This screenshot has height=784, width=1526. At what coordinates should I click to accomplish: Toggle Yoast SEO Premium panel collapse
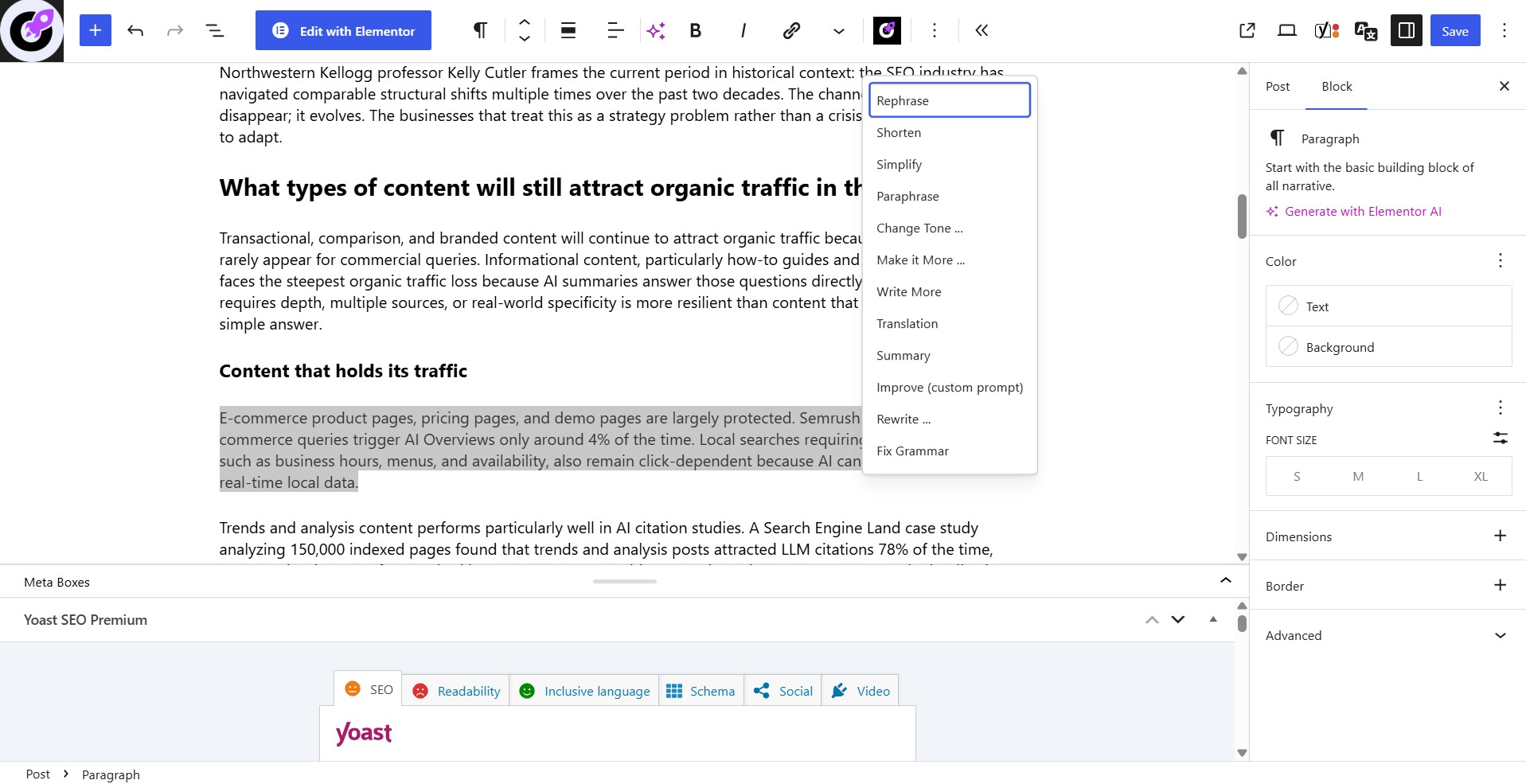(1213, 619)
